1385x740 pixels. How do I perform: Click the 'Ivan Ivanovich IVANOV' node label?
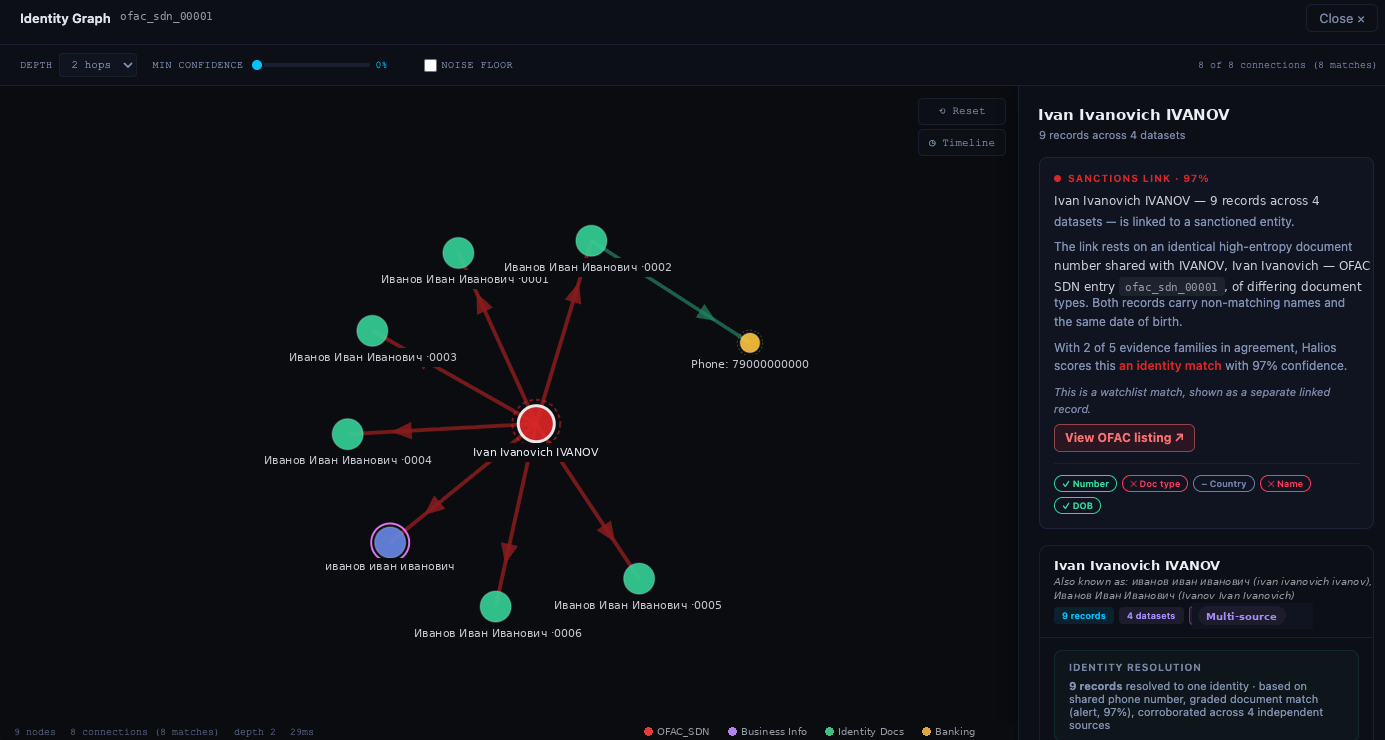click(536, 452)
